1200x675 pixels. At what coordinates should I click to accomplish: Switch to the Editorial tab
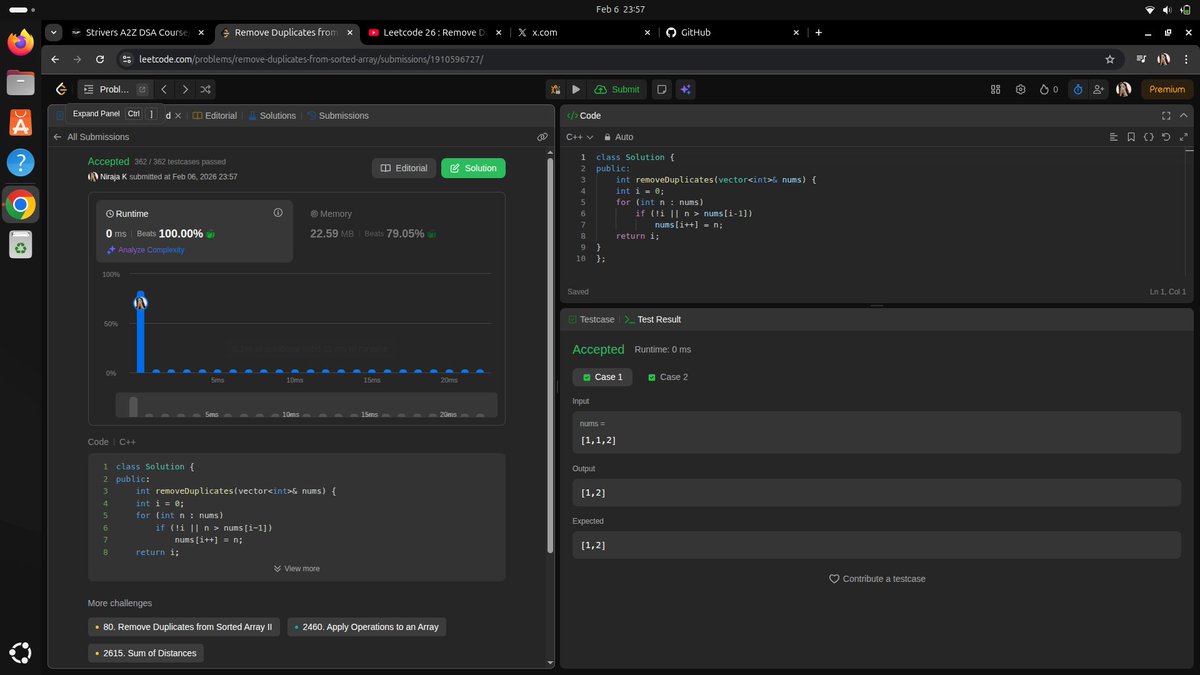click(215, 115)
